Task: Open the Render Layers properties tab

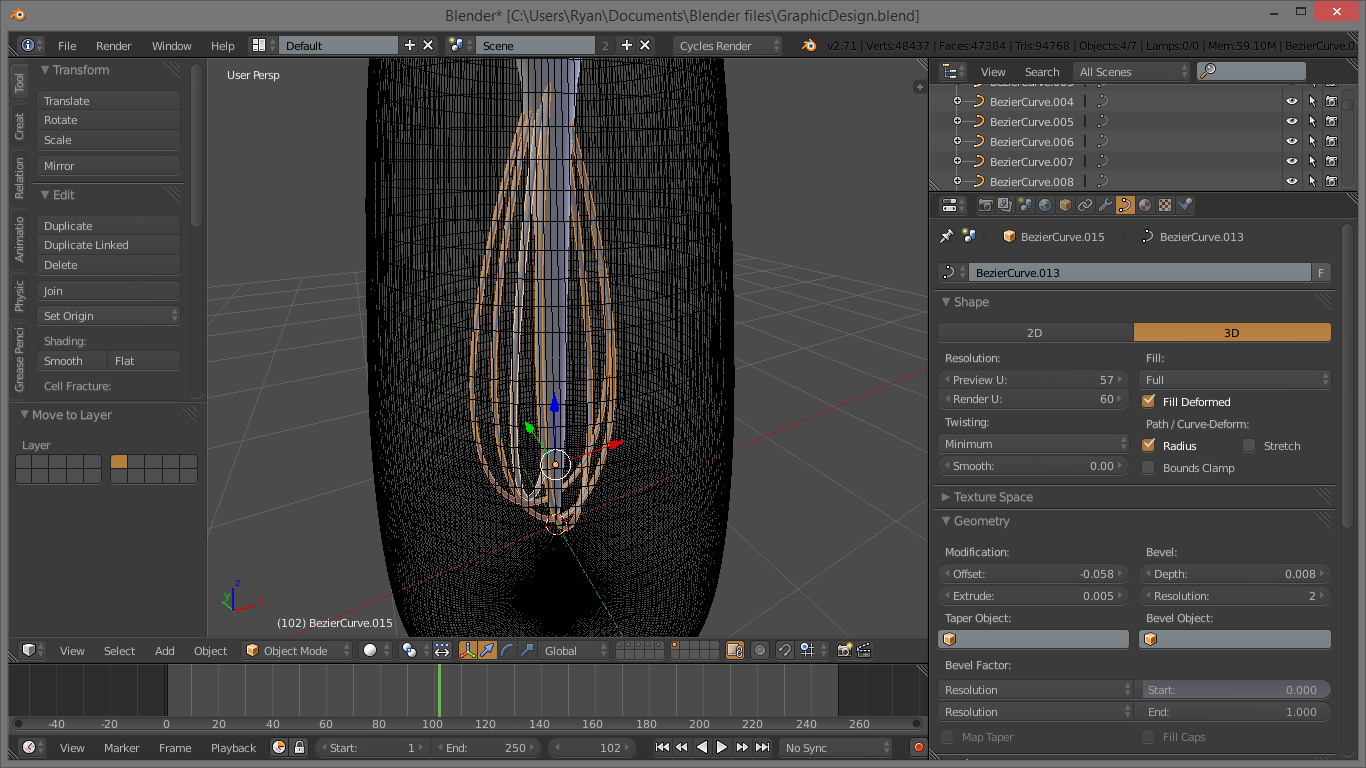Action: (x=1005, y=205)
